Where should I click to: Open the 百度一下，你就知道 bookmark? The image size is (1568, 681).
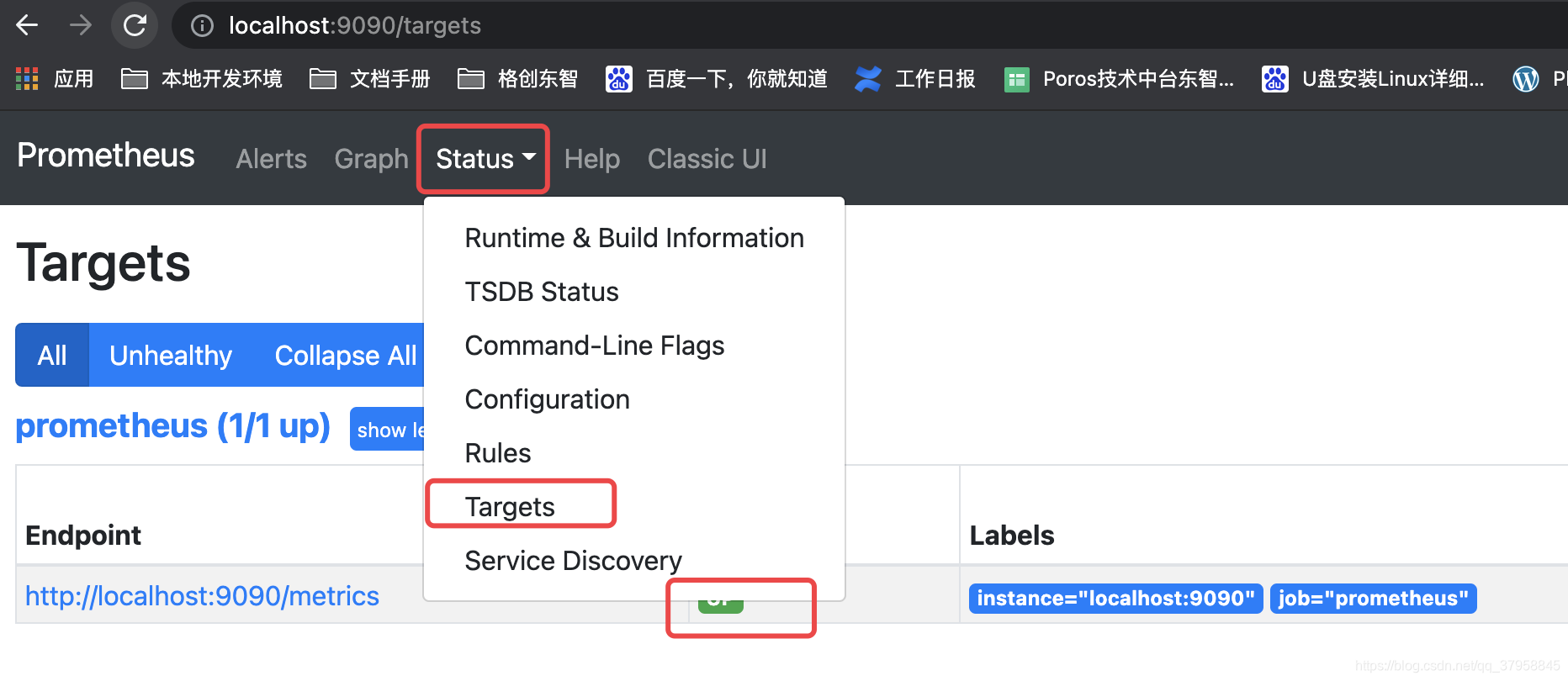(x=717, y=79)
